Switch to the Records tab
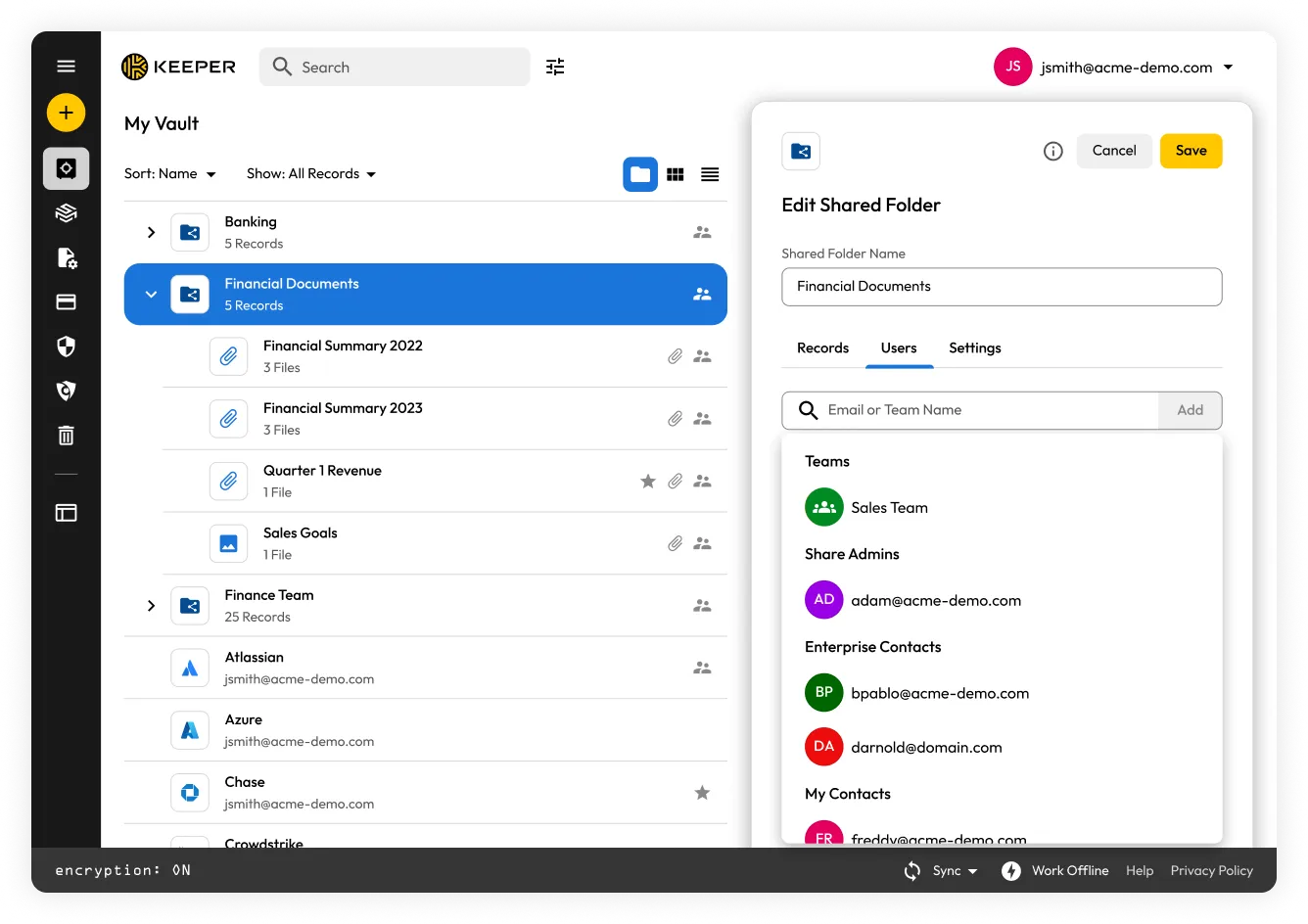The width and height of the screenshot is (1308, 924). [822, 347]
